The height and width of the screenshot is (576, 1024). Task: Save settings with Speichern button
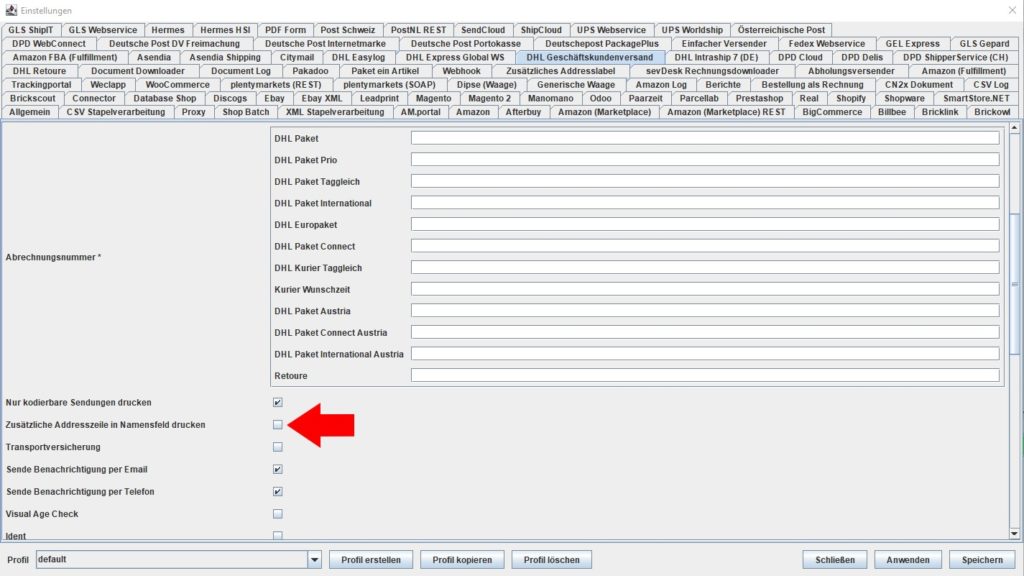pyautogui.click(x=982, y=560)
